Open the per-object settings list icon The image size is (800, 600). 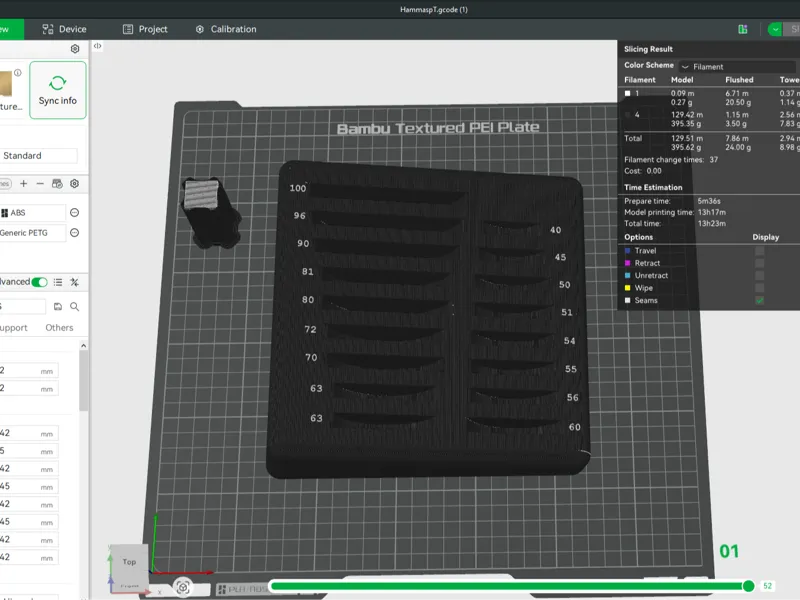(x=58, y=282)
